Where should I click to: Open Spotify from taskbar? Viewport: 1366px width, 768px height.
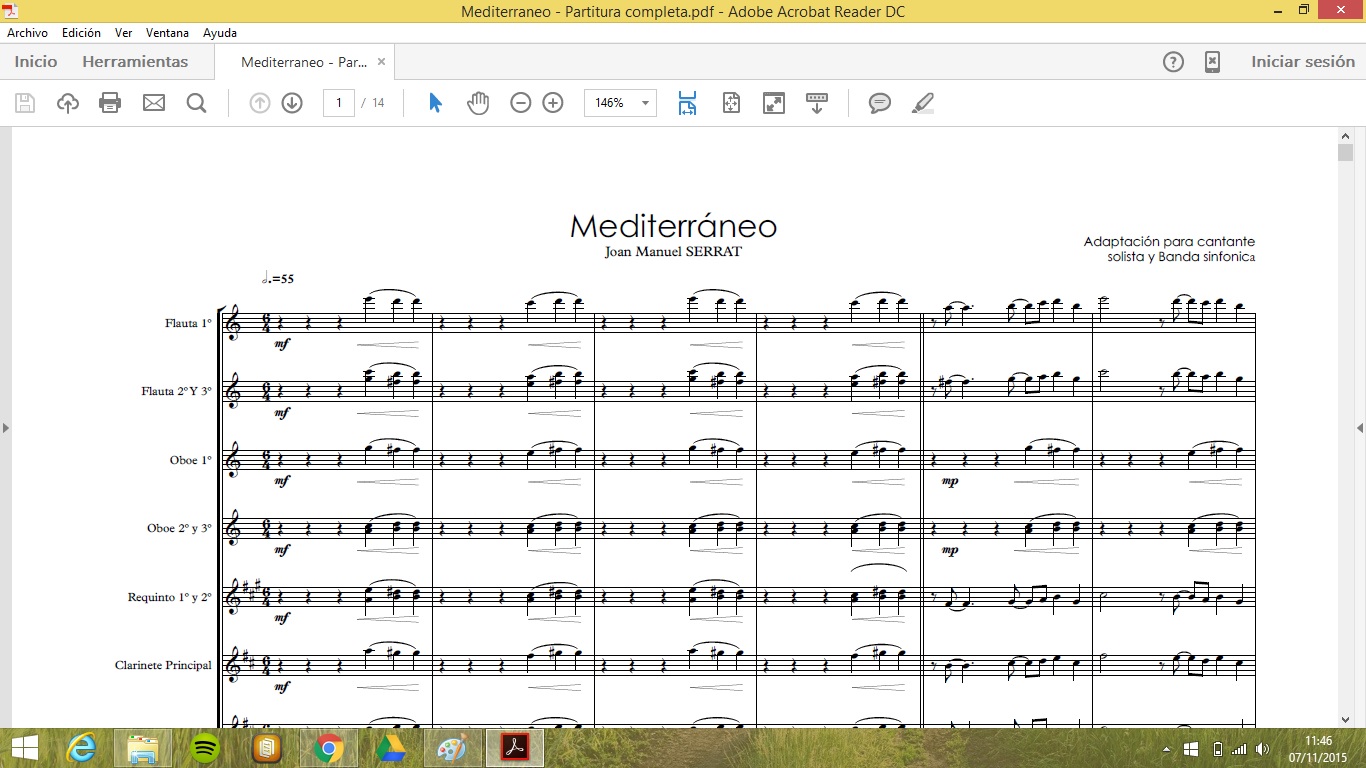pyautogui.click(x=206, y=748)
